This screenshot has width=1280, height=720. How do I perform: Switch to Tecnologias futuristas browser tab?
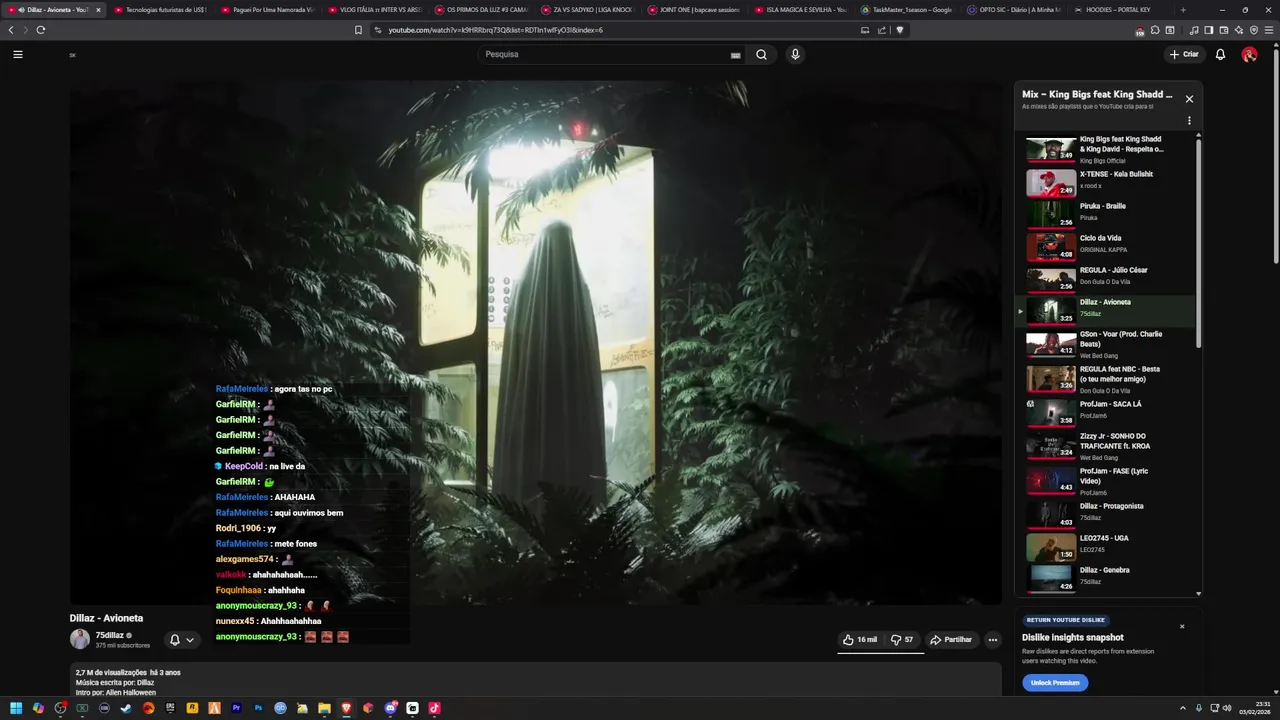point(160,9)
